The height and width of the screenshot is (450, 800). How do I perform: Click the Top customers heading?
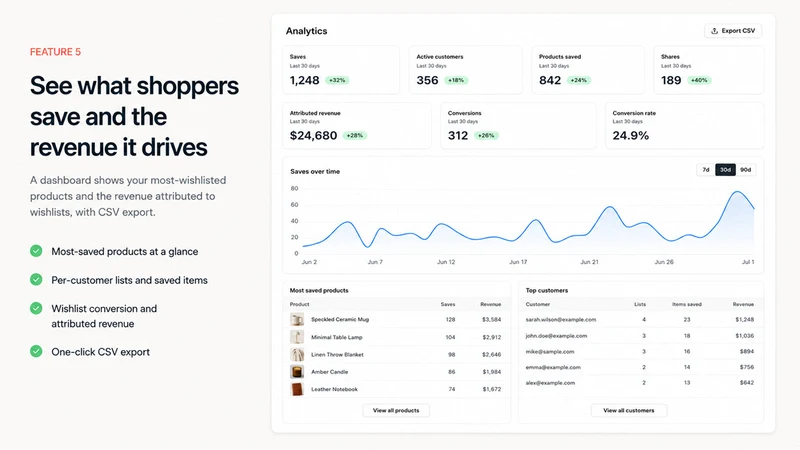(x=546, y=291)
